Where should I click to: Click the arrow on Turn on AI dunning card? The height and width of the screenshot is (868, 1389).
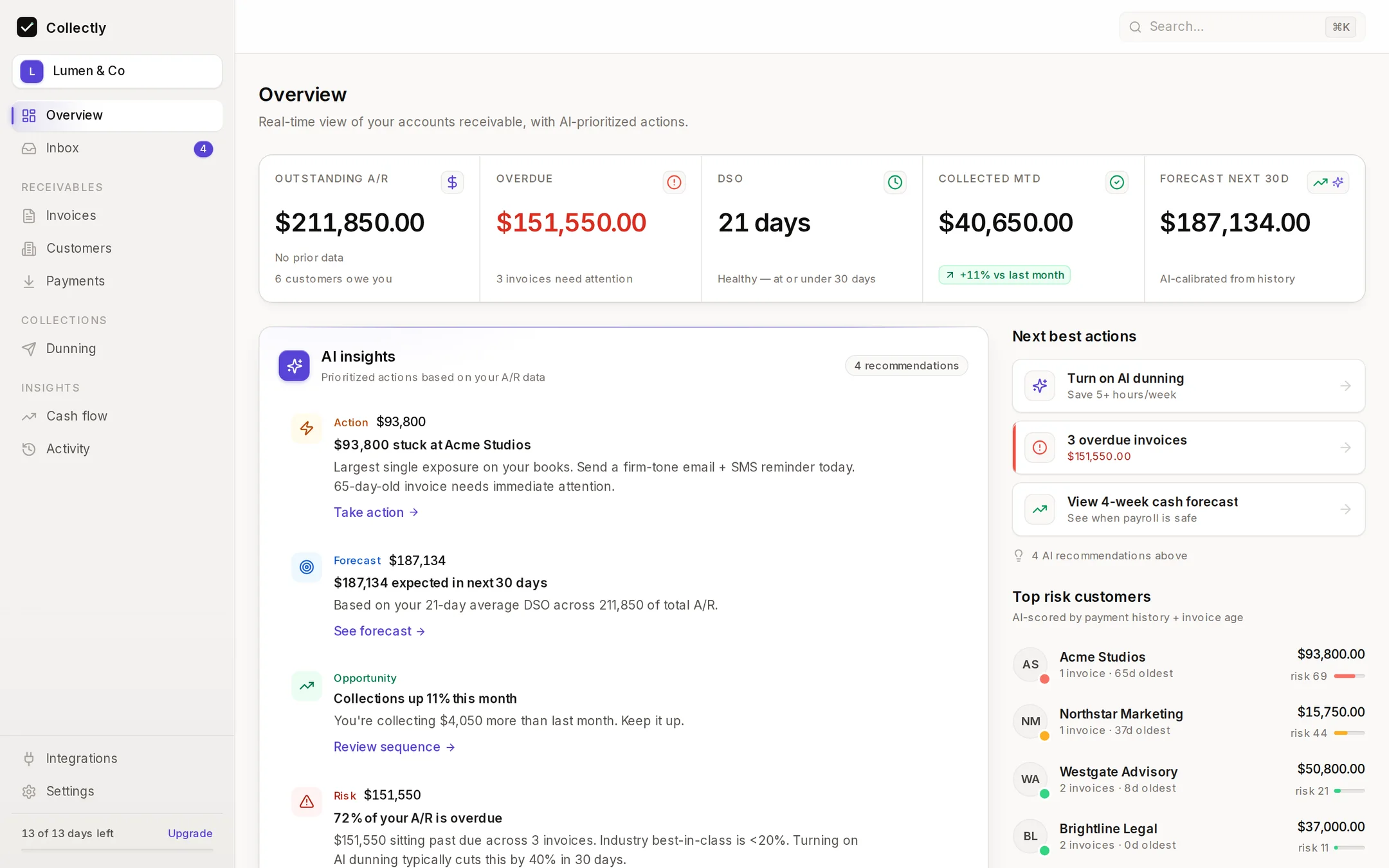(x=1345, y=386)
